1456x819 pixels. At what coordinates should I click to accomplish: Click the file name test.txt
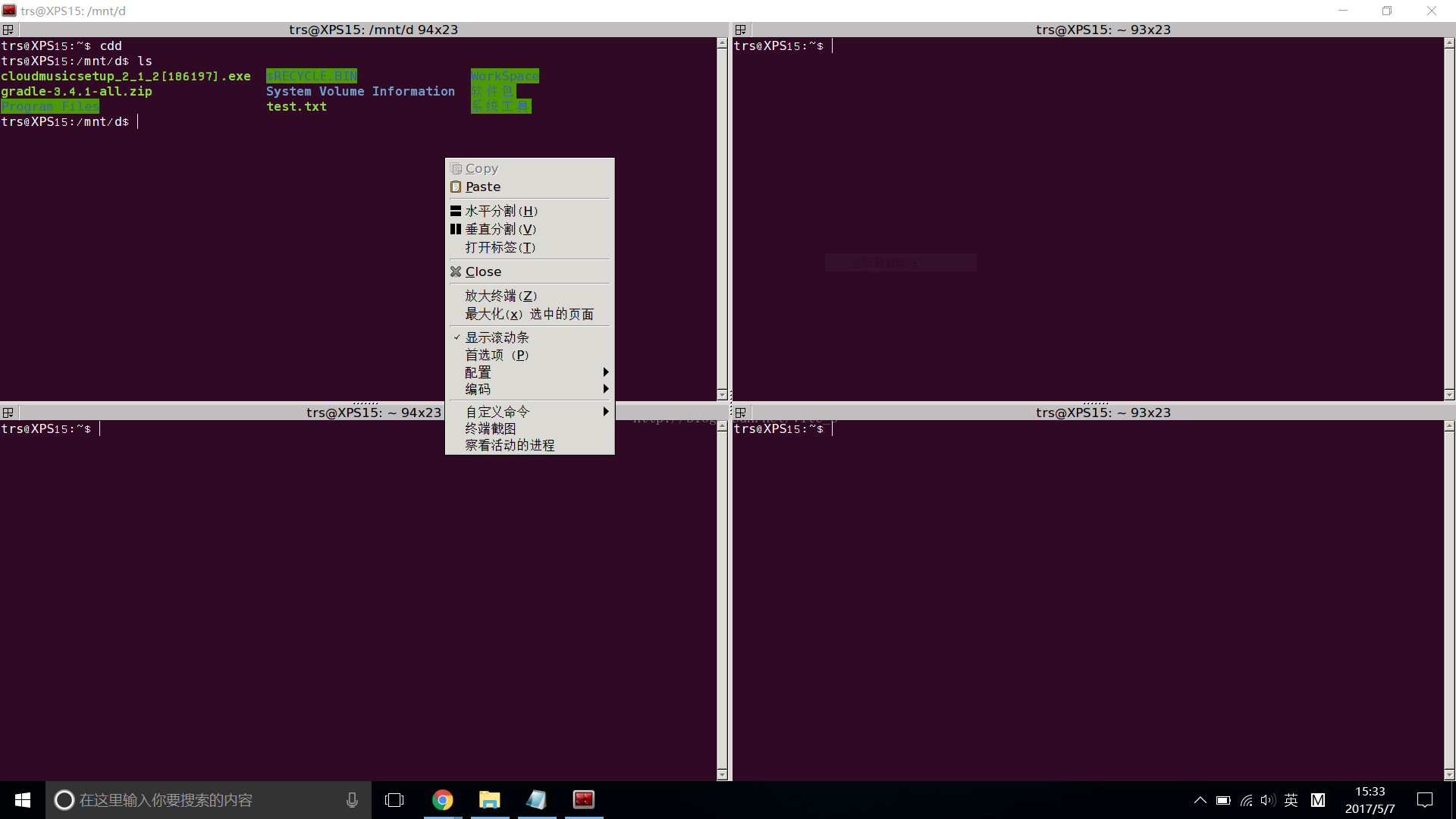point(297,107)
